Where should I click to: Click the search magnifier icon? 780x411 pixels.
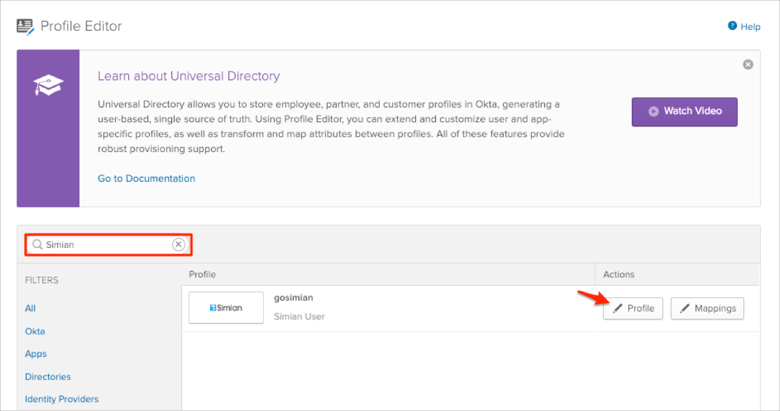click(x=37, y=244)
